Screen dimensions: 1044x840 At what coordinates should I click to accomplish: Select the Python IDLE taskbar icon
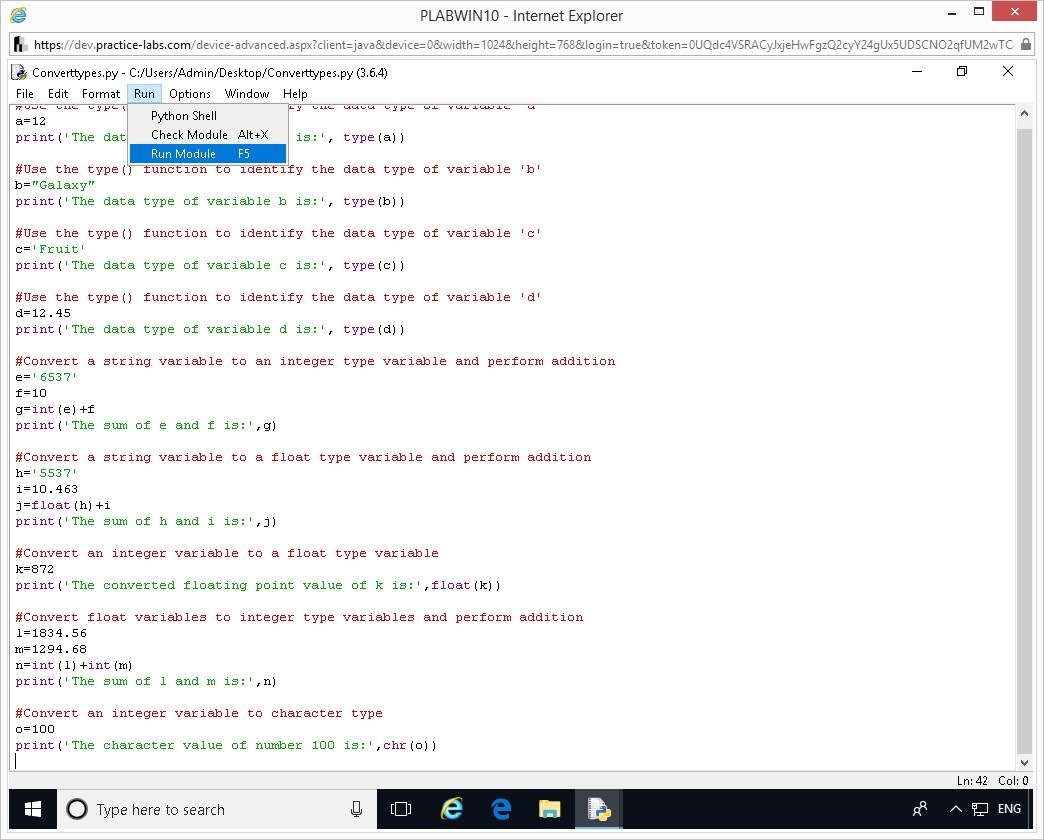tap(599, 809)
